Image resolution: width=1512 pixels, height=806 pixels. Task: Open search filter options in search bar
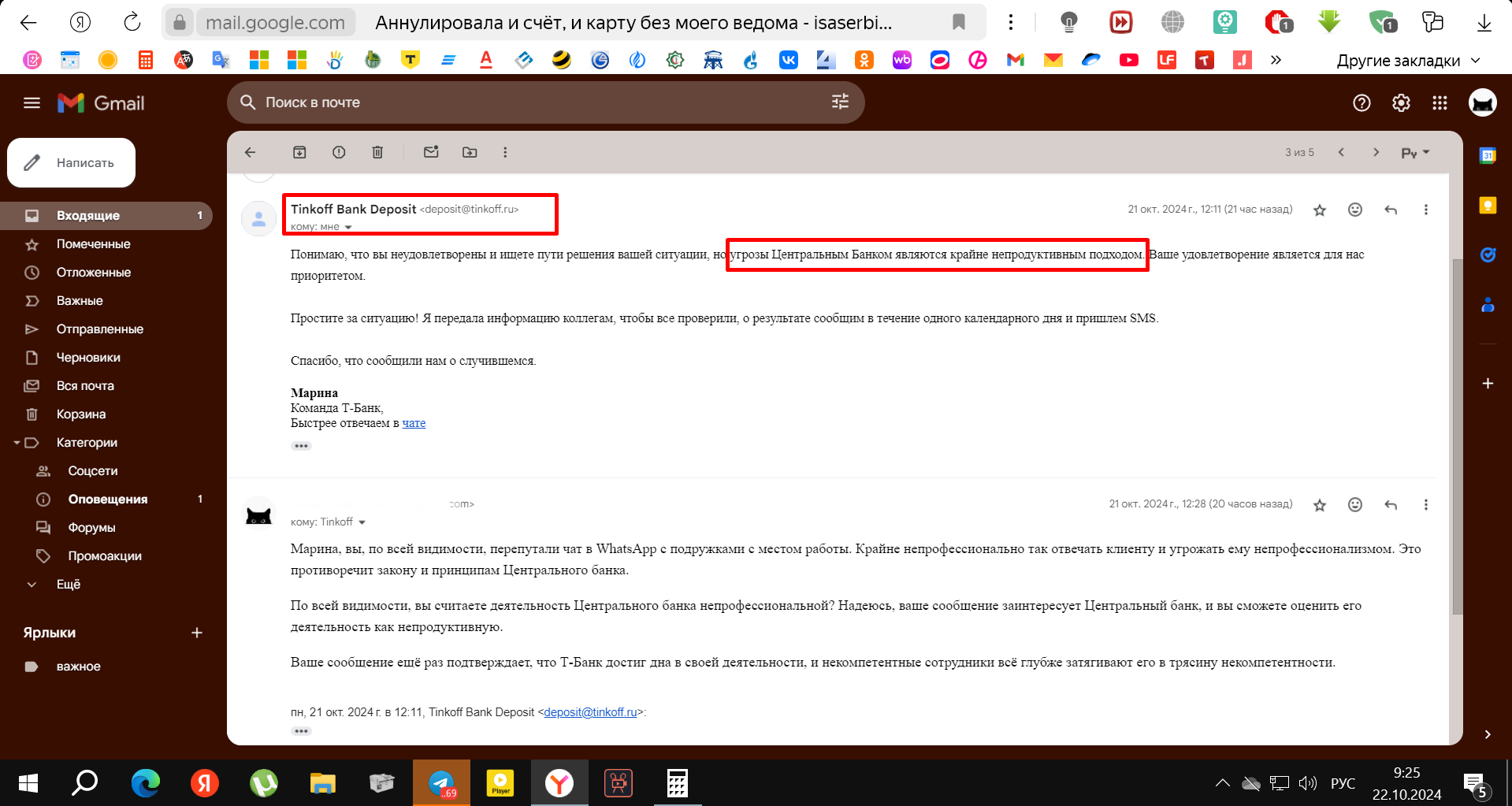tap(840, 102)
